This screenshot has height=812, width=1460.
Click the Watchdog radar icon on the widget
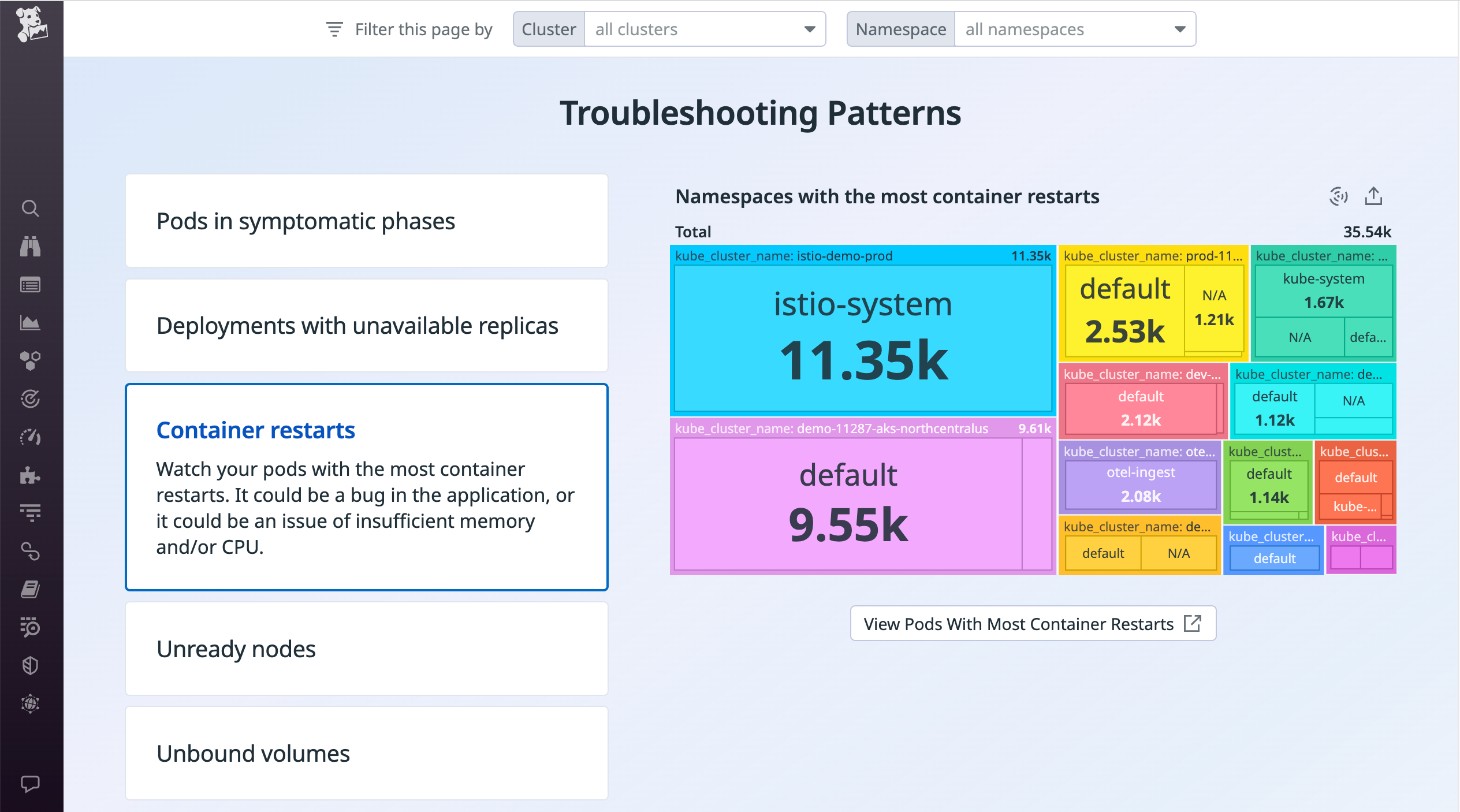1339,196
